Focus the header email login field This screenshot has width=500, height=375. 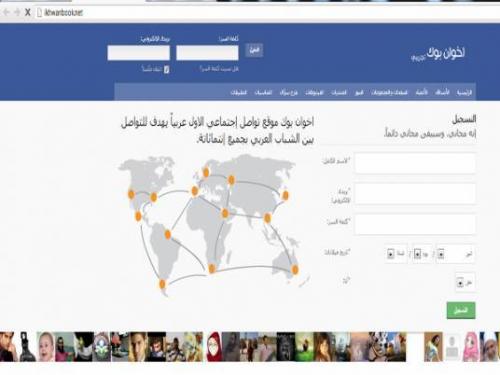click(x=139, y=53)
